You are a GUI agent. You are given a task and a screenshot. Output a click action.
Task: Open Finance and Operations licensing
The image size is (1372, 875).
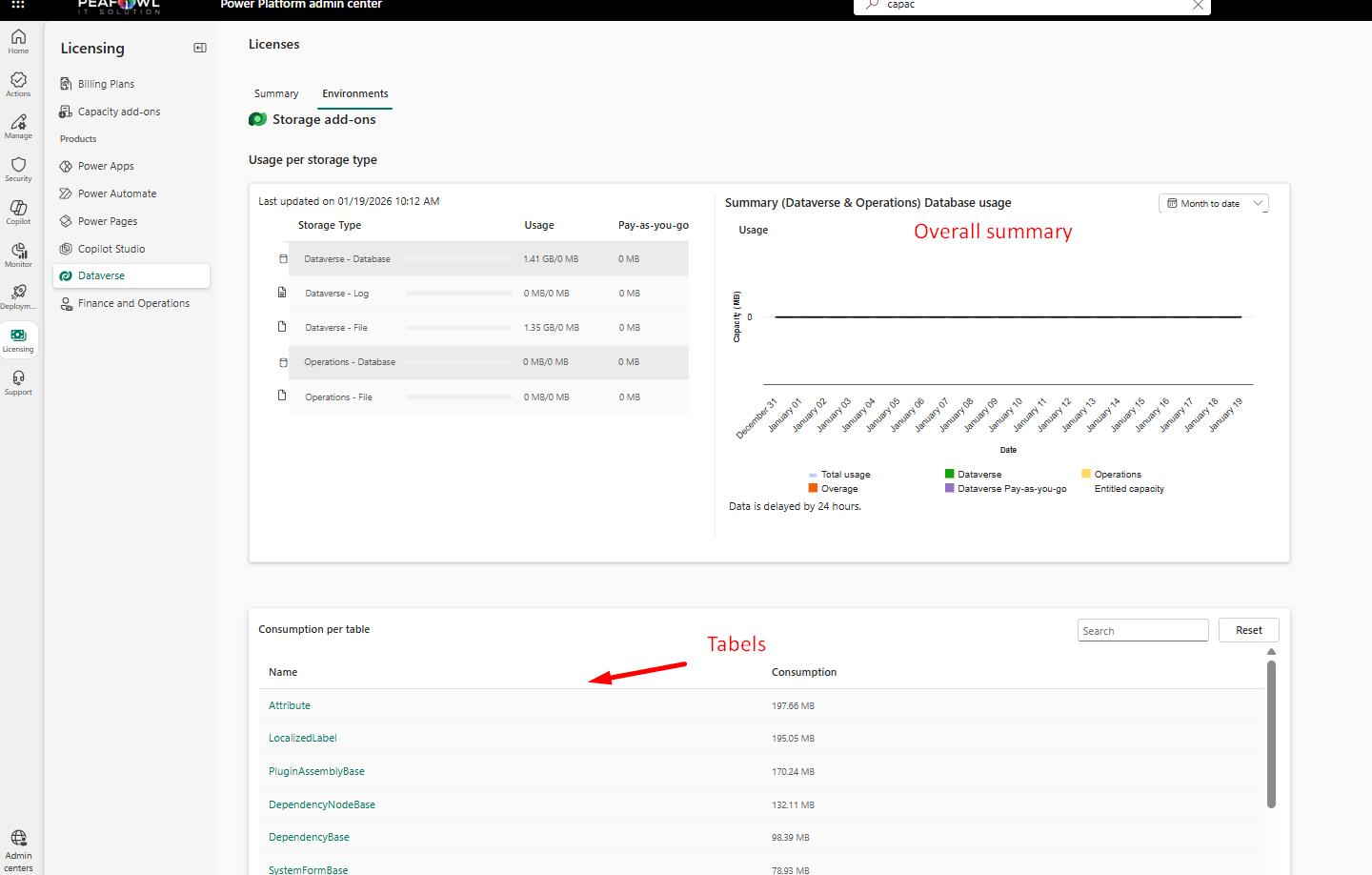pyautogui.click(x=131, y=303)
